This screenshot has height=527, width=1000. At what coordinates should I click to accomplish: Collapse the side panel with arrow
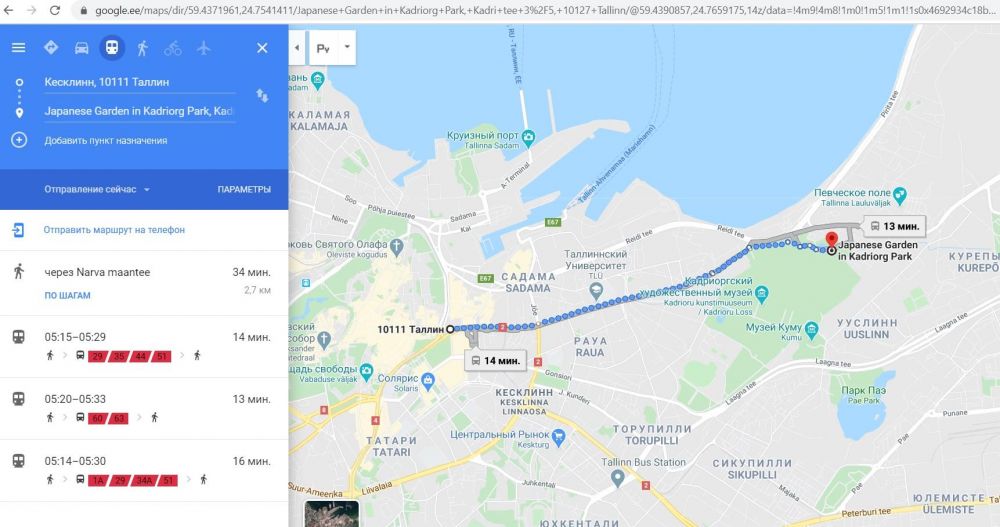coord(297,48)
